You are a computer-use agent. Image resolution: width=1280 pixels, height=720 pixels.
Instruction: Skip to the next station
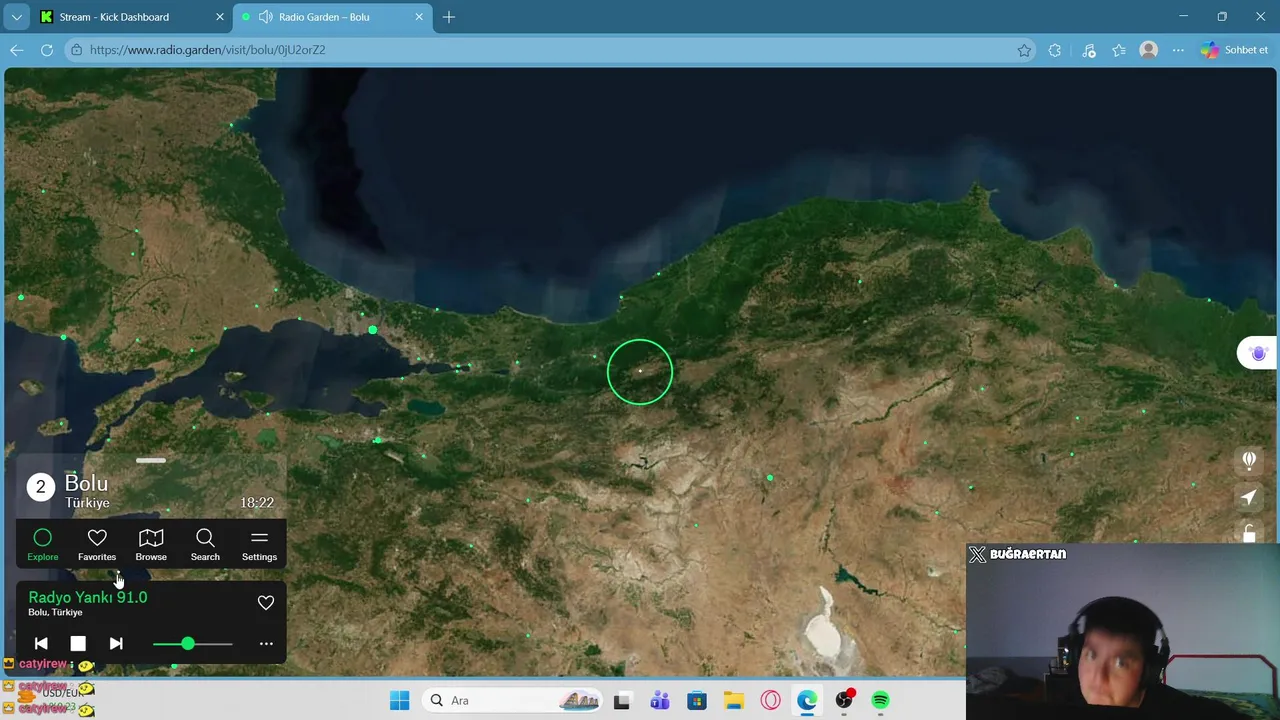point(116,644)
